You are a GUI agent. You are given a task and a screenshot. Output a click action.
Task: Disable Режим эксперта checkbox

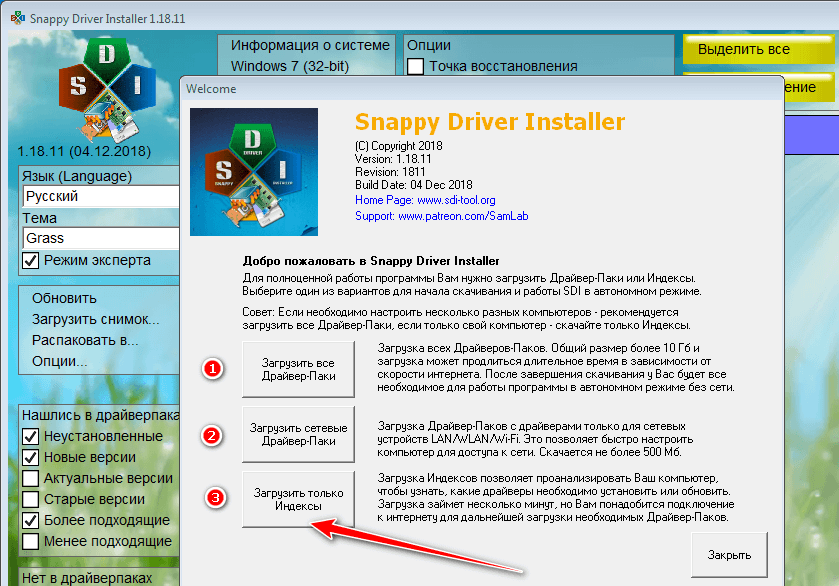[30, 261]
